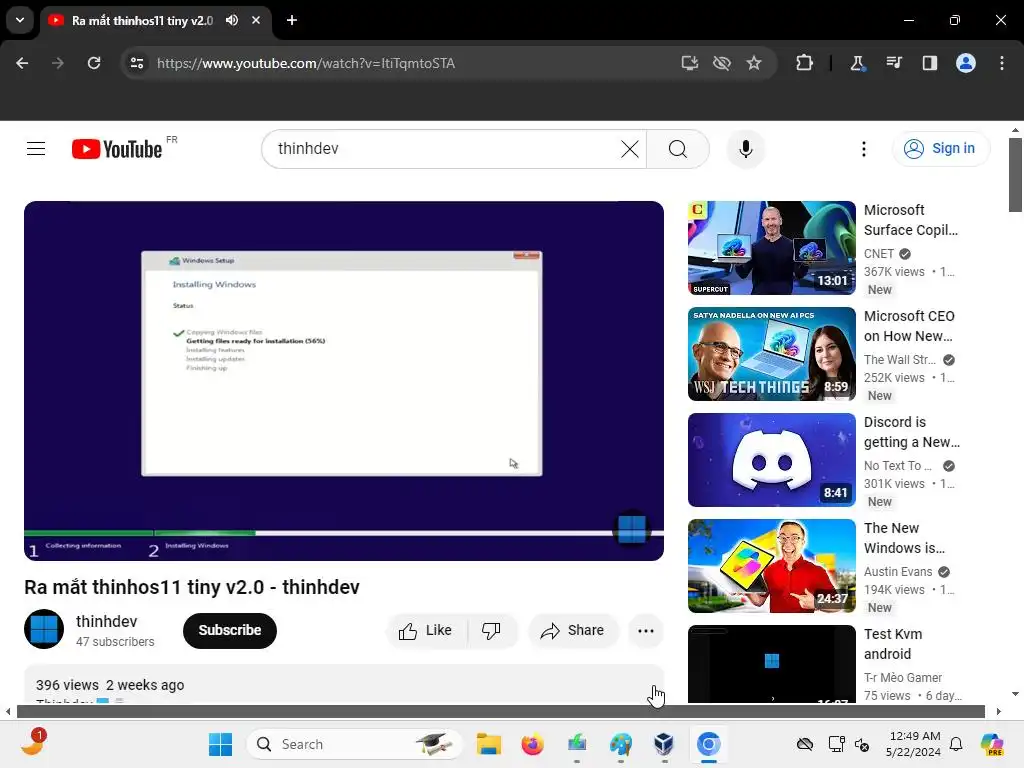1024x768 pixels.
Task: Click 'Discord is getting a New...' title
Action: pos(912,432)
